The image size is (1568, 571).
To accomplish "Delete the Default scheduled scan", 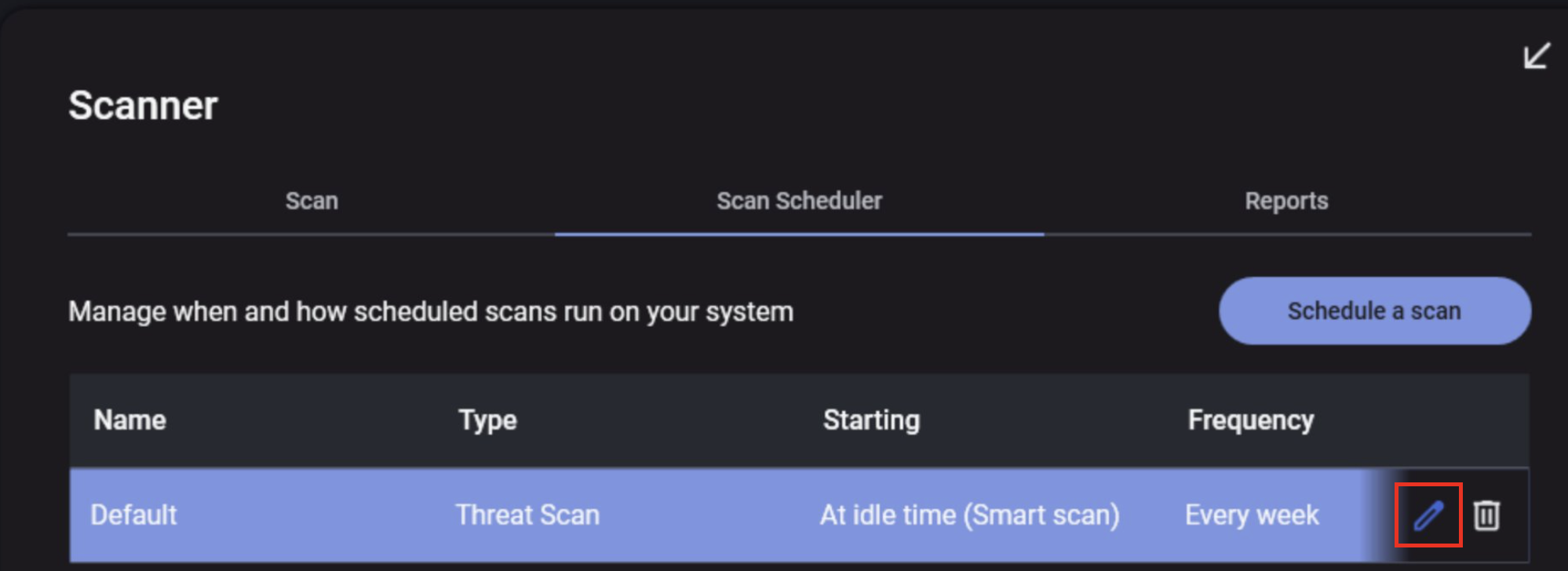I will pyautogui.click(x=1486, y=515).
